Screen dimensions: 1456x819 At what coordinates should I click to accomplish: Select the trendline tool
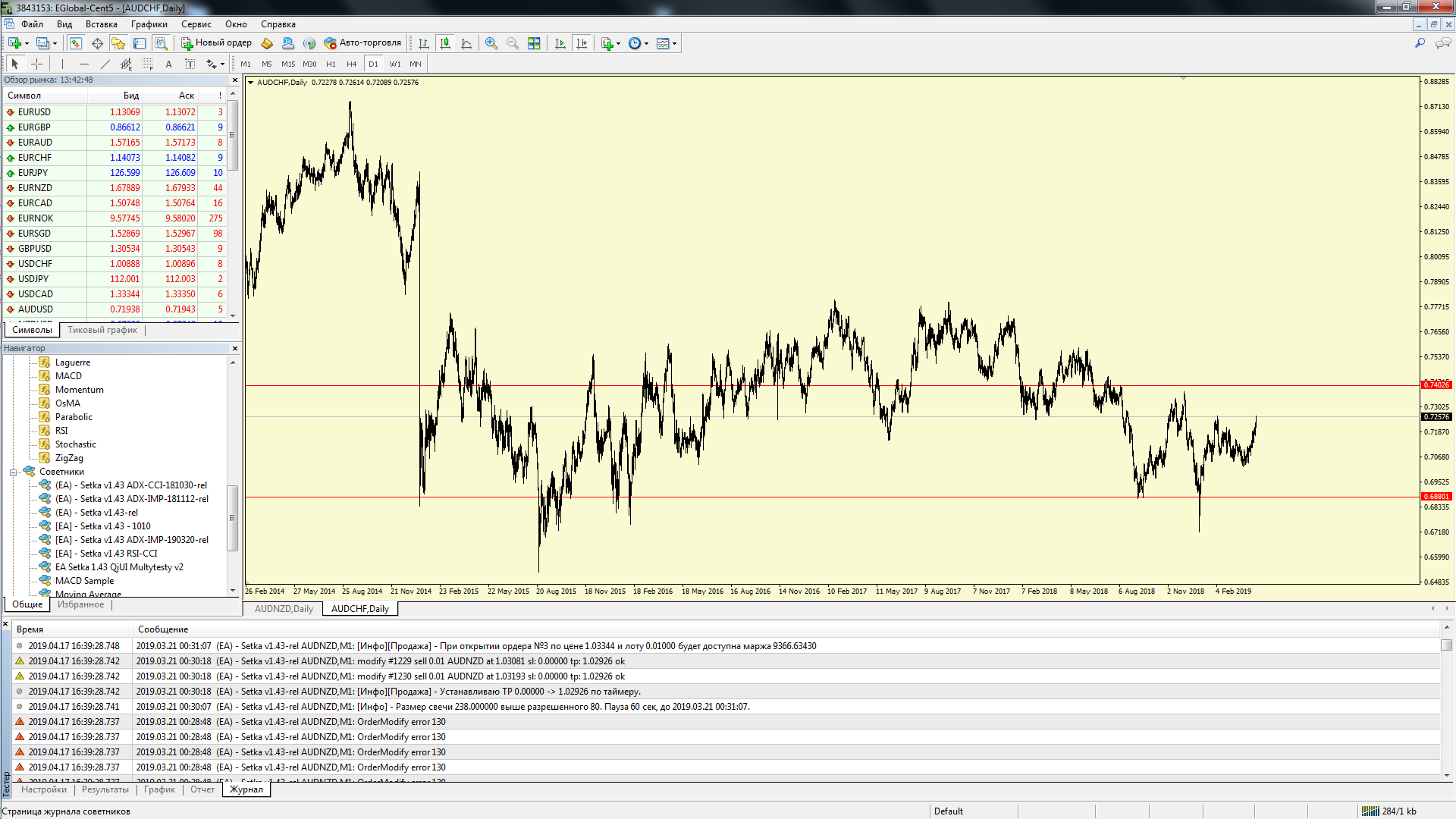105,64
